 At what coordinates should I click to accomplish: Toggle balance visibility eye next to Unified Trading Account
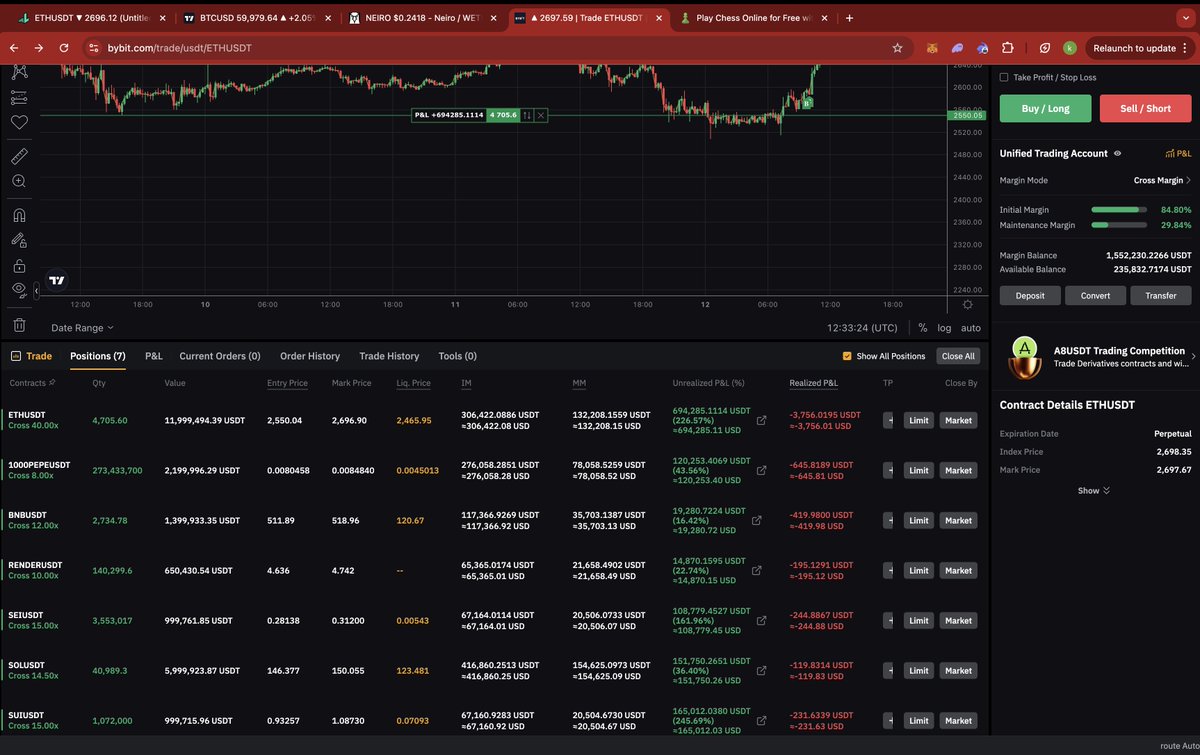coord(1118,154)
